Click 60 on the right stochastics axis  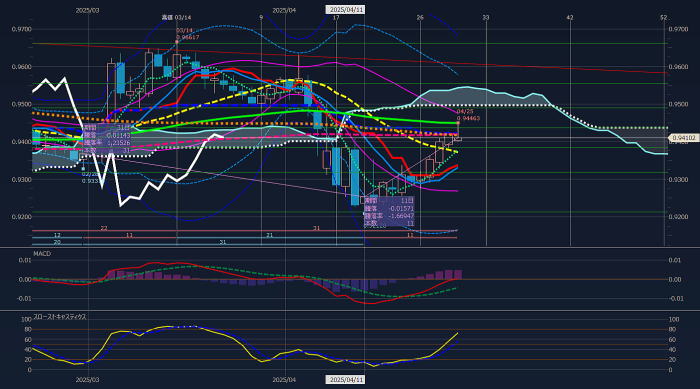[672, 339]
